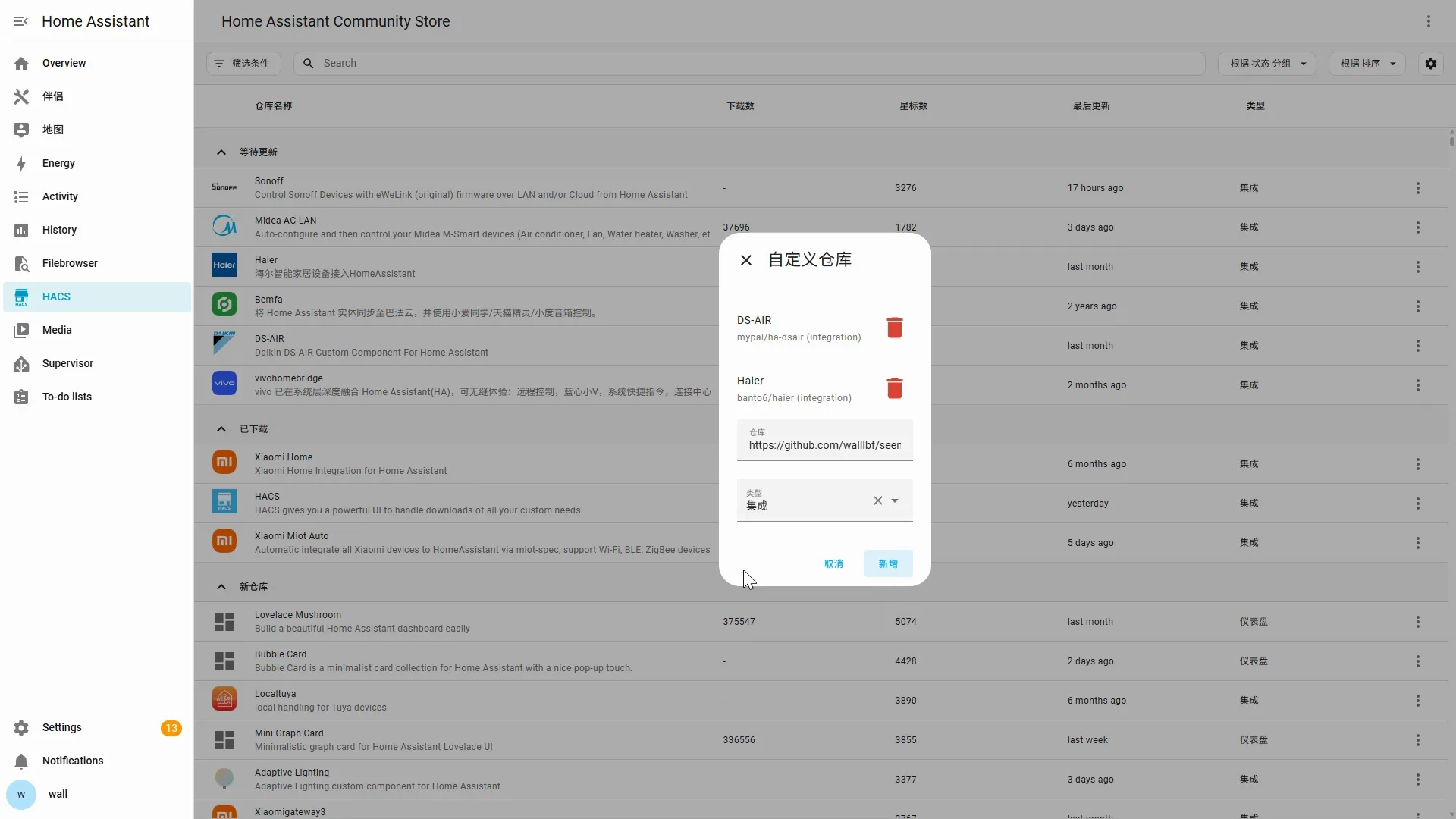Collapse the 新仓库 group

coord(221,587)
